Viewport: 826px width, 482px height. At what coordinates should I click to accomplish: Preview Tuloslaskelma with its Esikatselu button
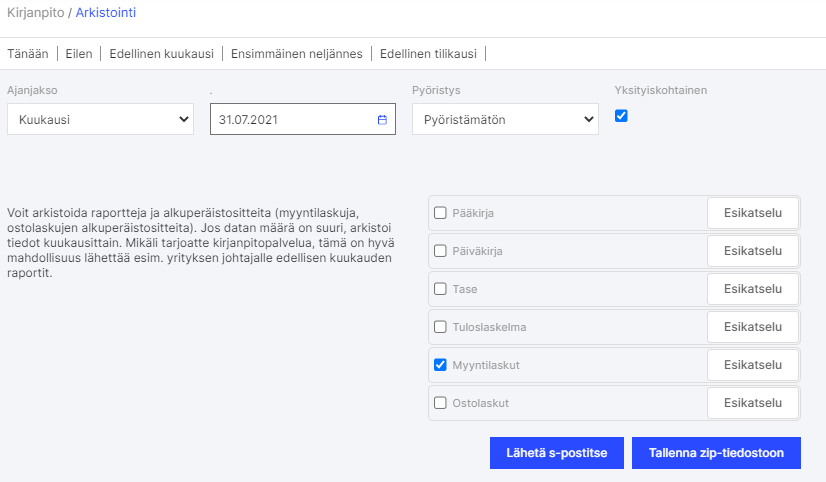(753, 327)
